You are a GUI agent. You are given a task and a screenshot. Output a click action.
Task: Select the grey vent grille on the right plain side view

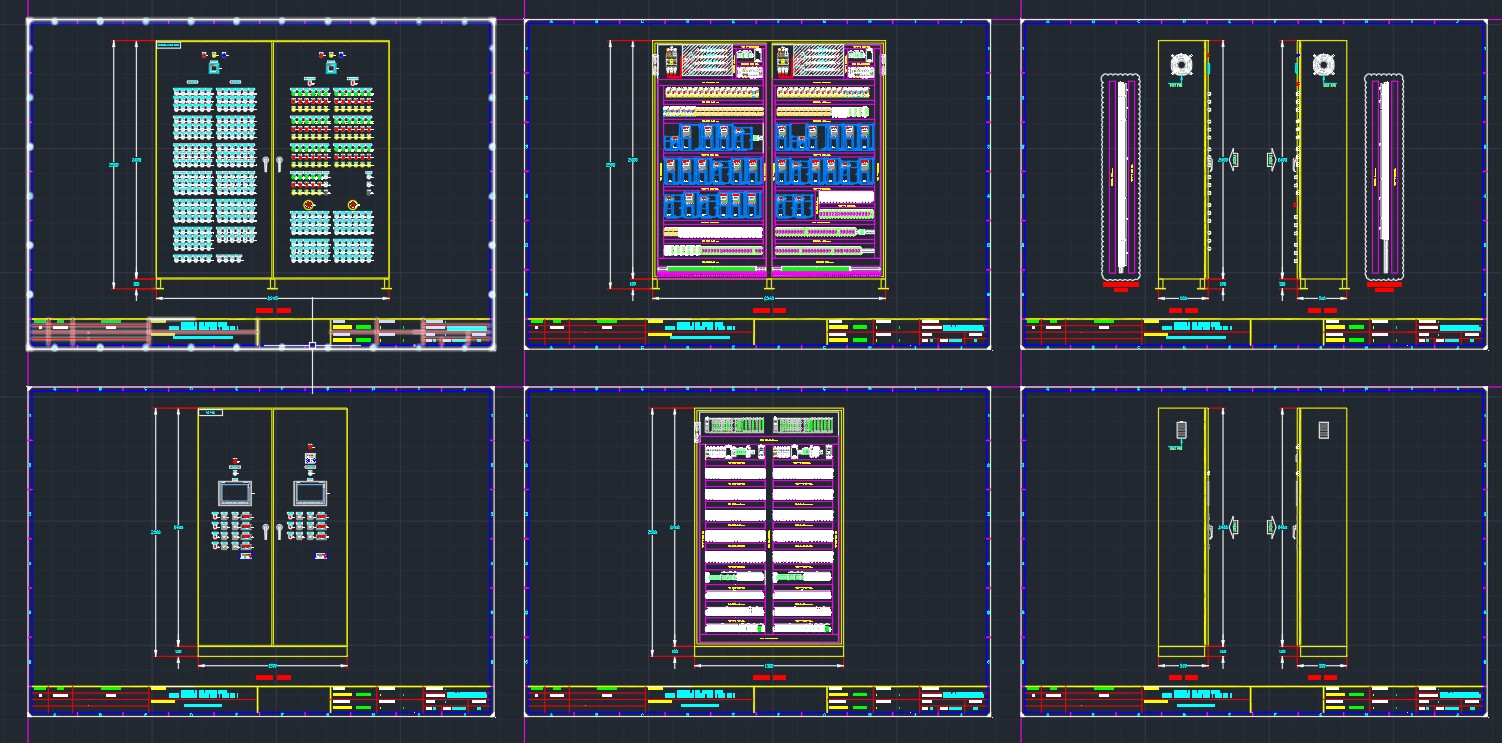[x=1323, y=430]
